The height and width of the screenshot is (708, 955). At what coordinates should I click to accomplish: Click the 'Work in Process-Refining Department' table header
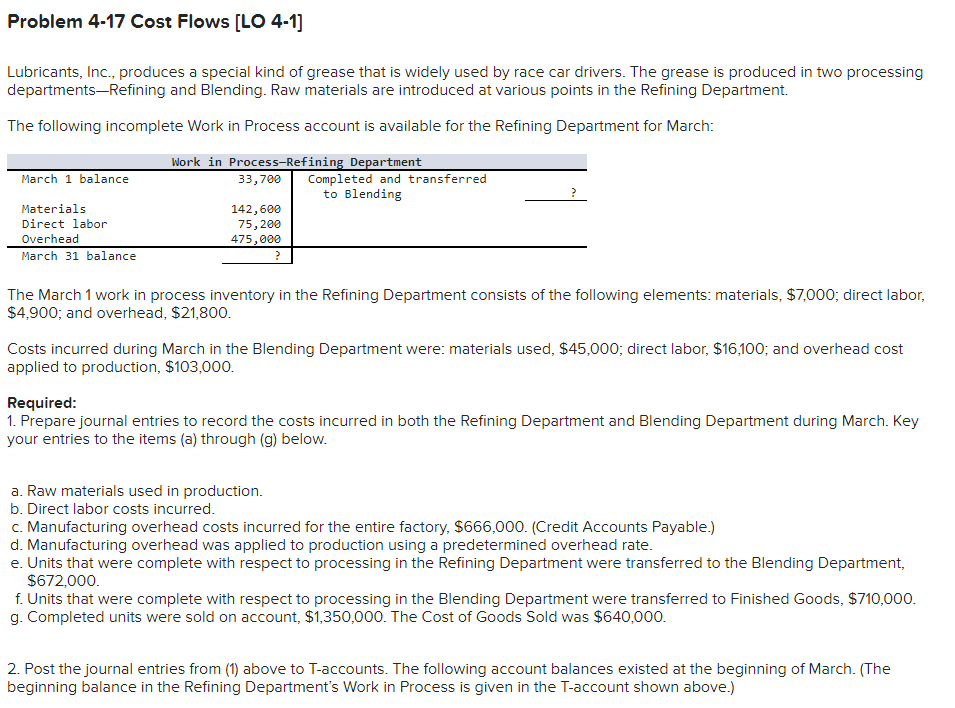(297, 162)
